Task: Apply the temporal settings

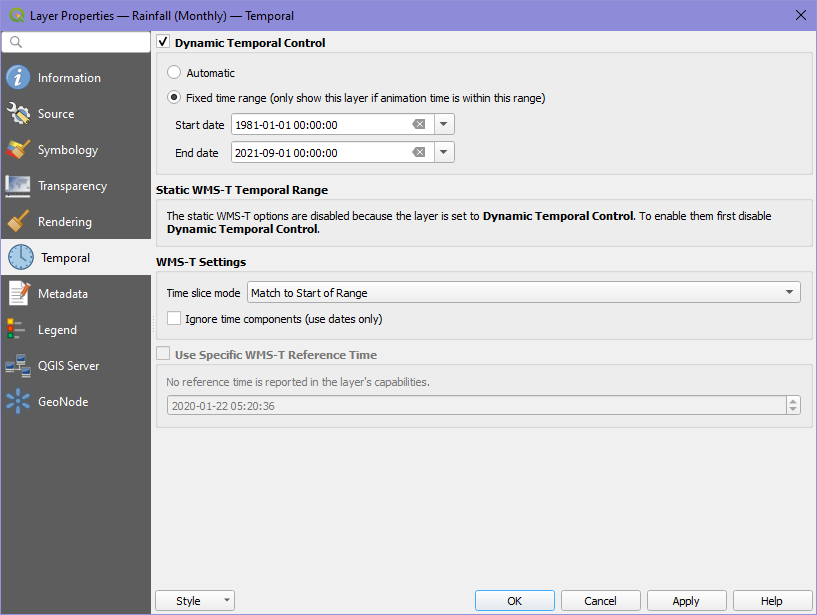Action: (686, 600)
